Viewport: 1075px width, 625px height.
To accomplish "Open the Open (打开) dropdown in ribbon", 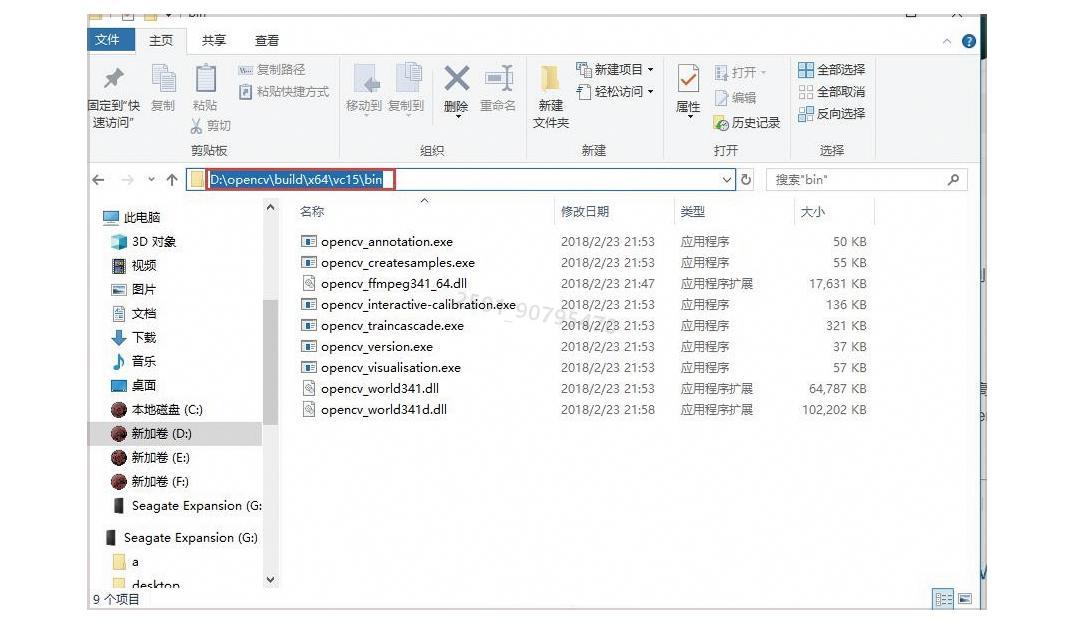I will [x=740, y=72].
